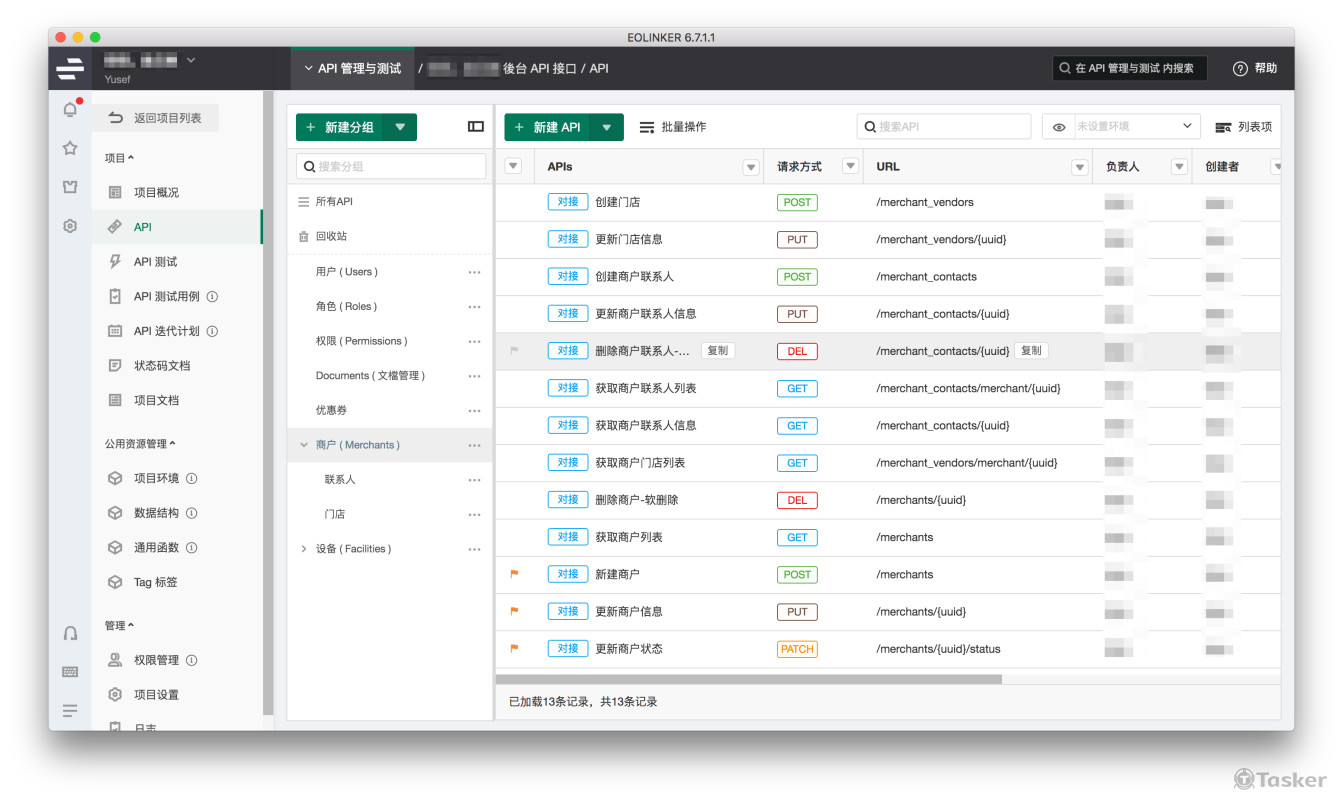Click the 列表项 column settings icon
The image size is (1343, 800).
click(x=1222, y=127)
